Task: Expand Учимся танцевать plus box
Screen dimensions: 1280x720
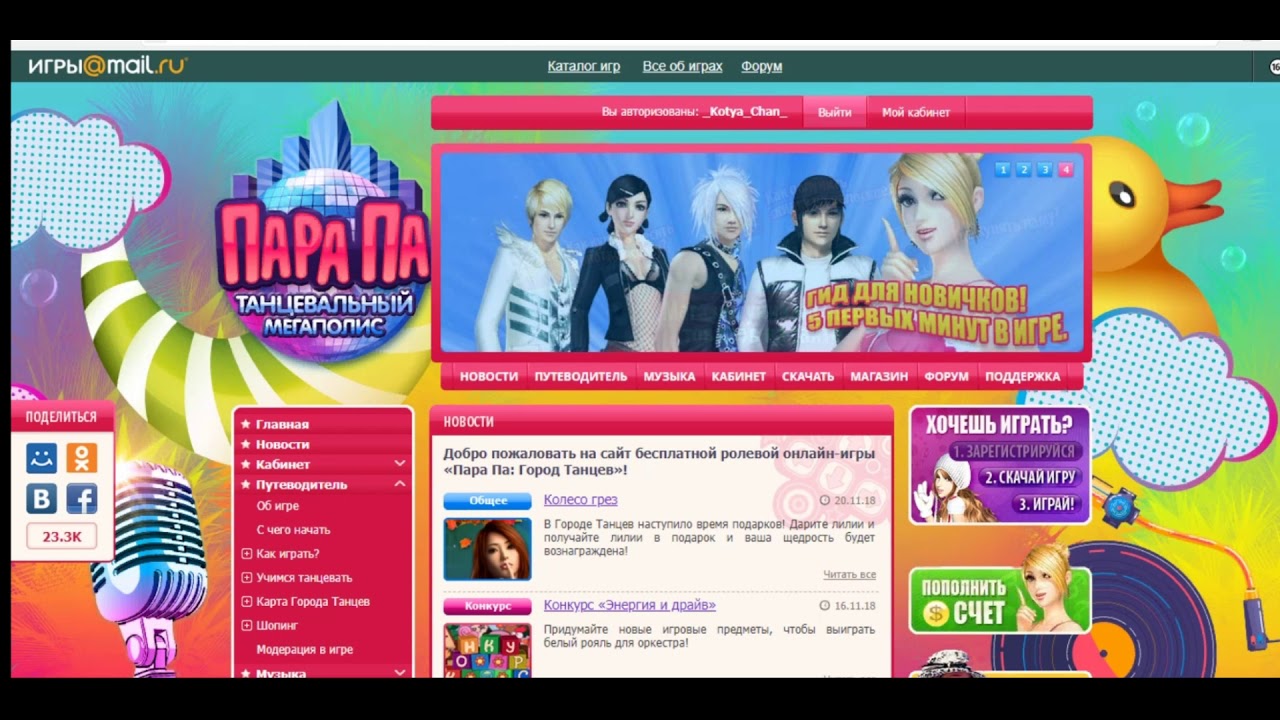Action: [247, 578]
